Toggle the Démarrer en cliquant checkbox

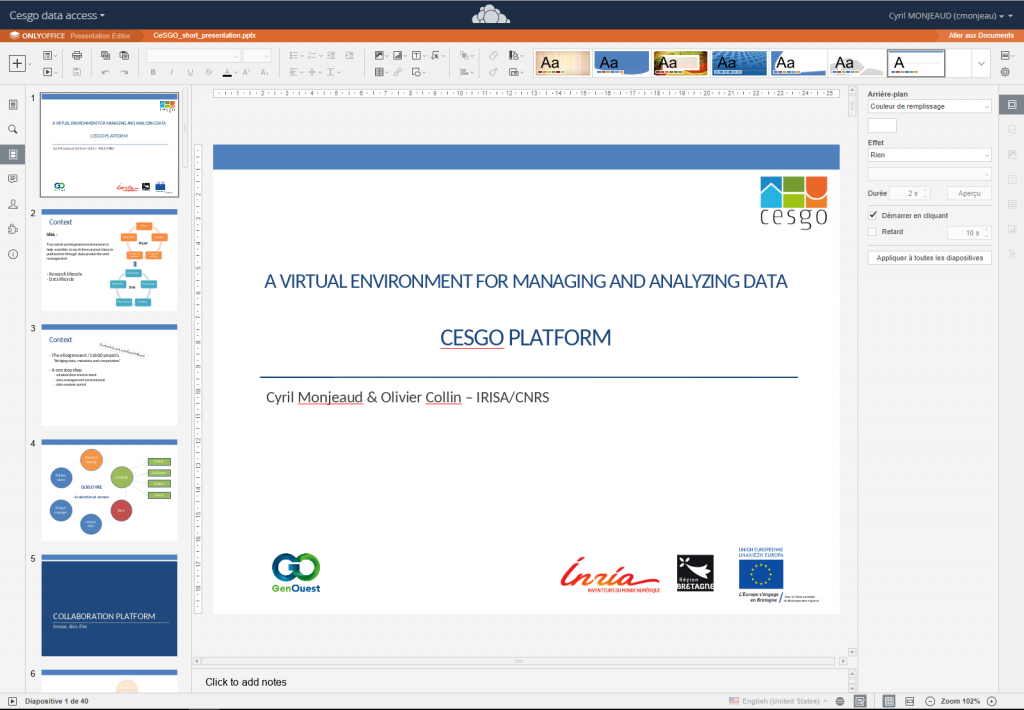872,215
